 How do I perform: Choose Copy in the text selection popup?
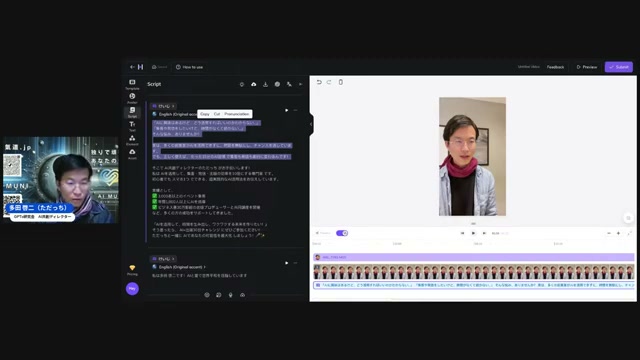pos(205,114)
